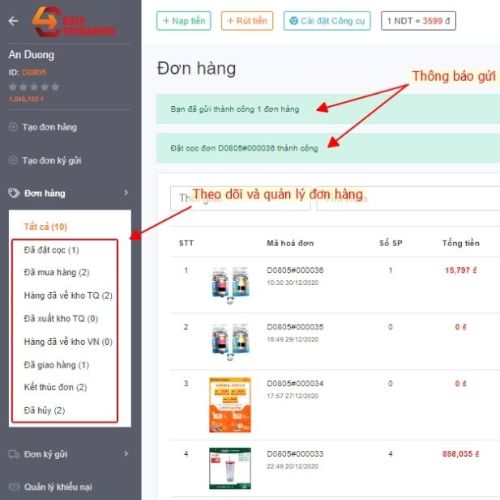Click the plus icon beside Tạo đơn ký gửi

[13, 160]
